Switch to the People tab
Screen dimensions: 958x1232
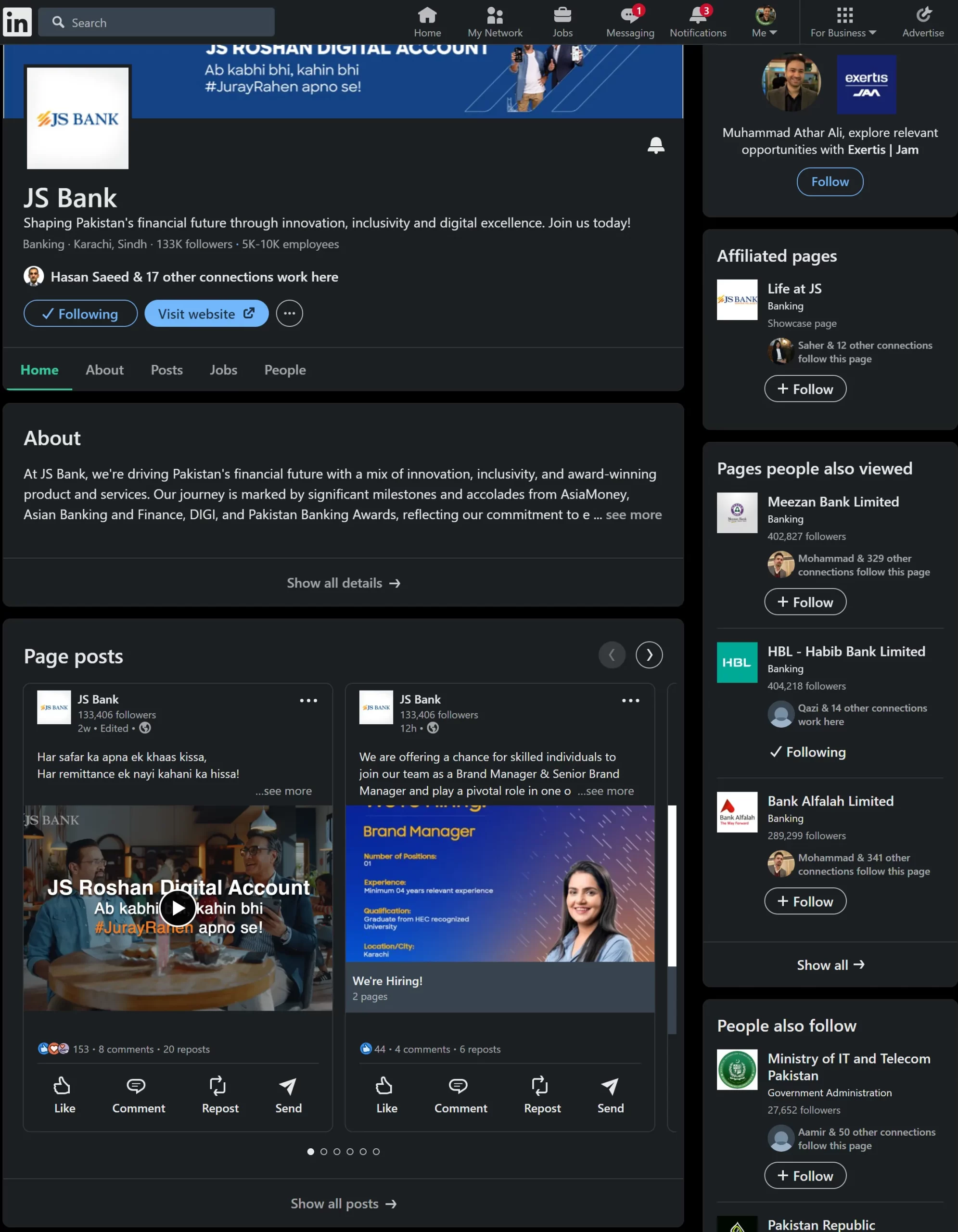pyautogui.click(x=285, y=370)
